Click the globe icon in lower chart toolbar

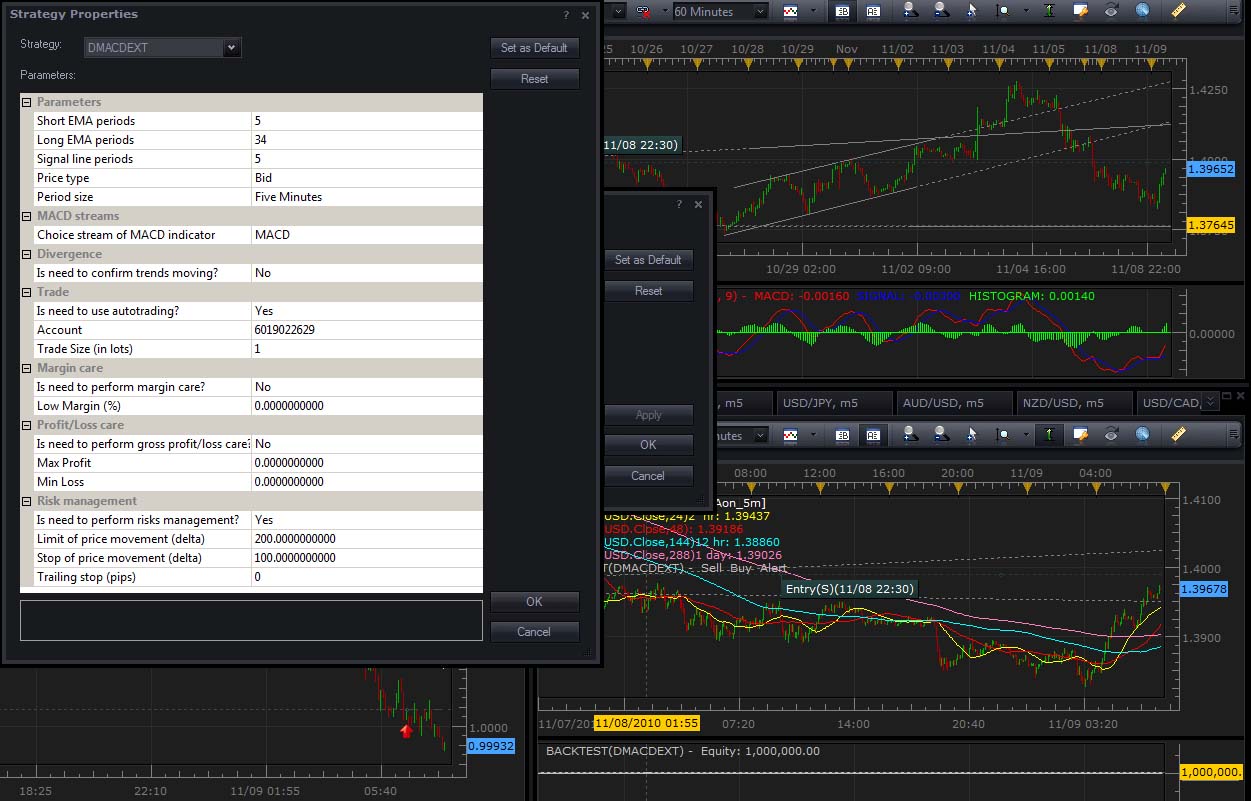tap(1142, 435)
